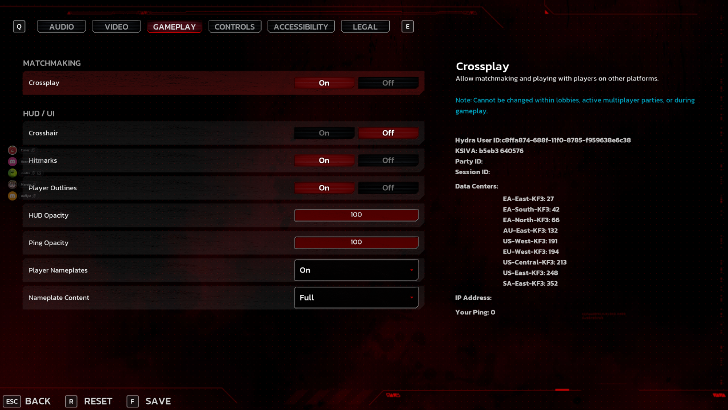
Task: Click the EA-East-KF3: 27 entry
Action: pos(528,199)
